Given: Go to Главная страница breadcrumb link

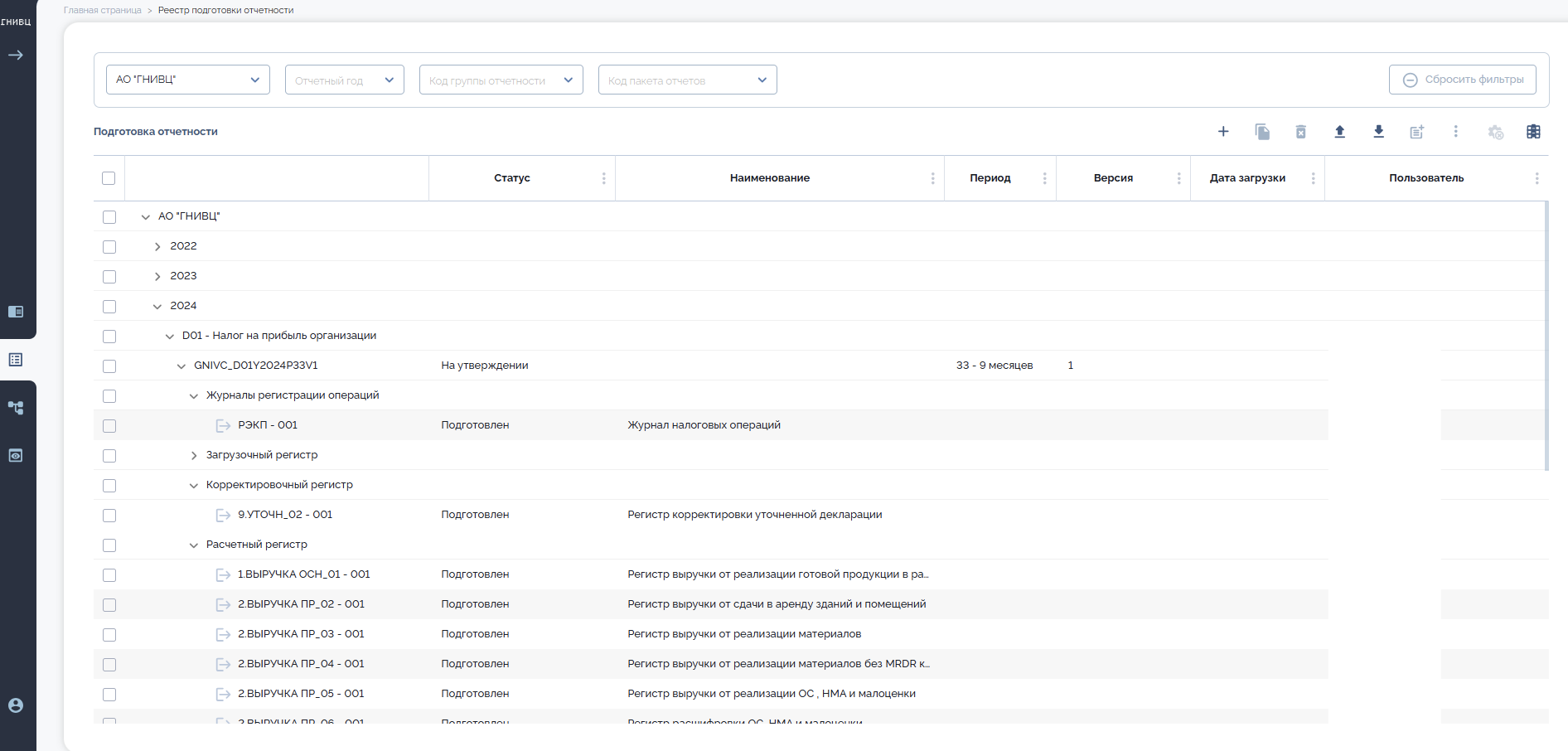Looking at the screenshot, I should (103, 10).
